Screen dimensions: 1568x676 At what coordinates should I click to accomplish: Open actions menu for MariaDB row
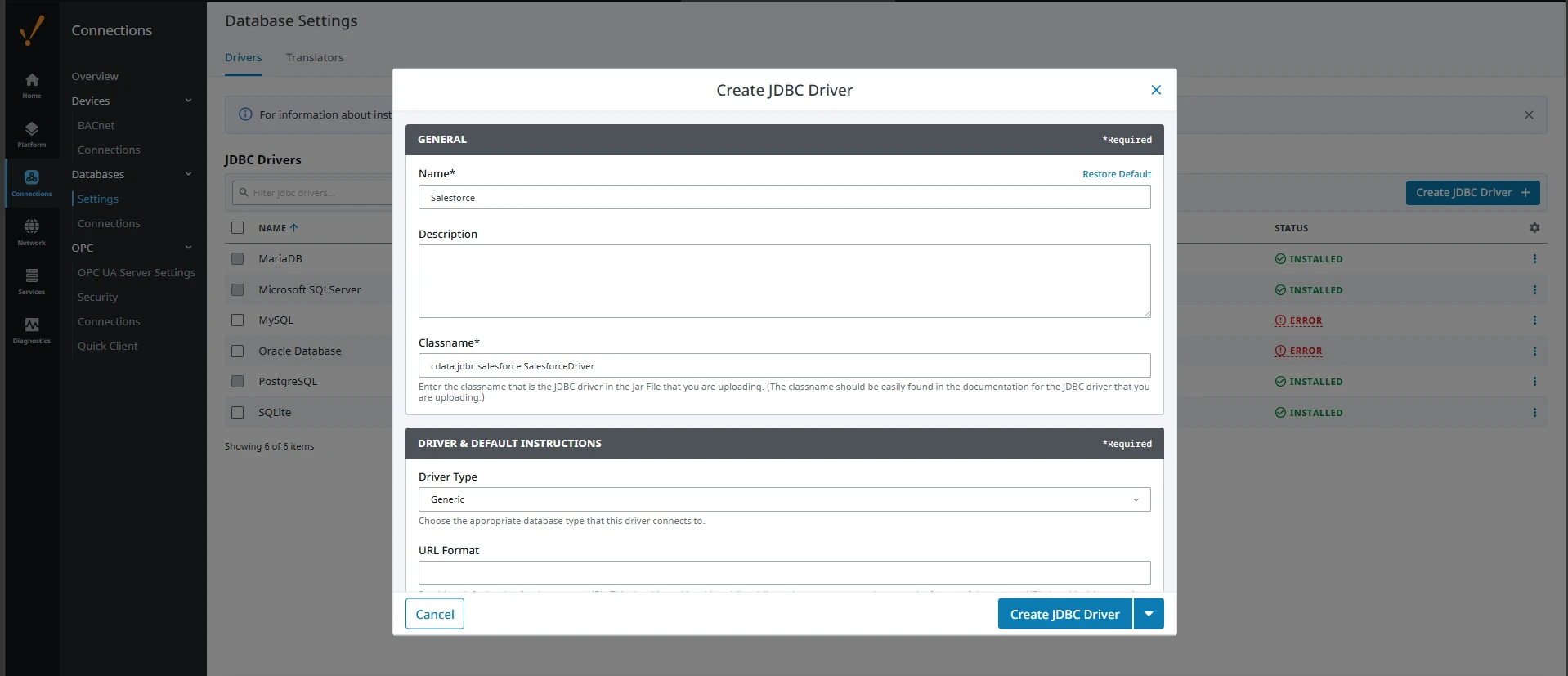1534,259
